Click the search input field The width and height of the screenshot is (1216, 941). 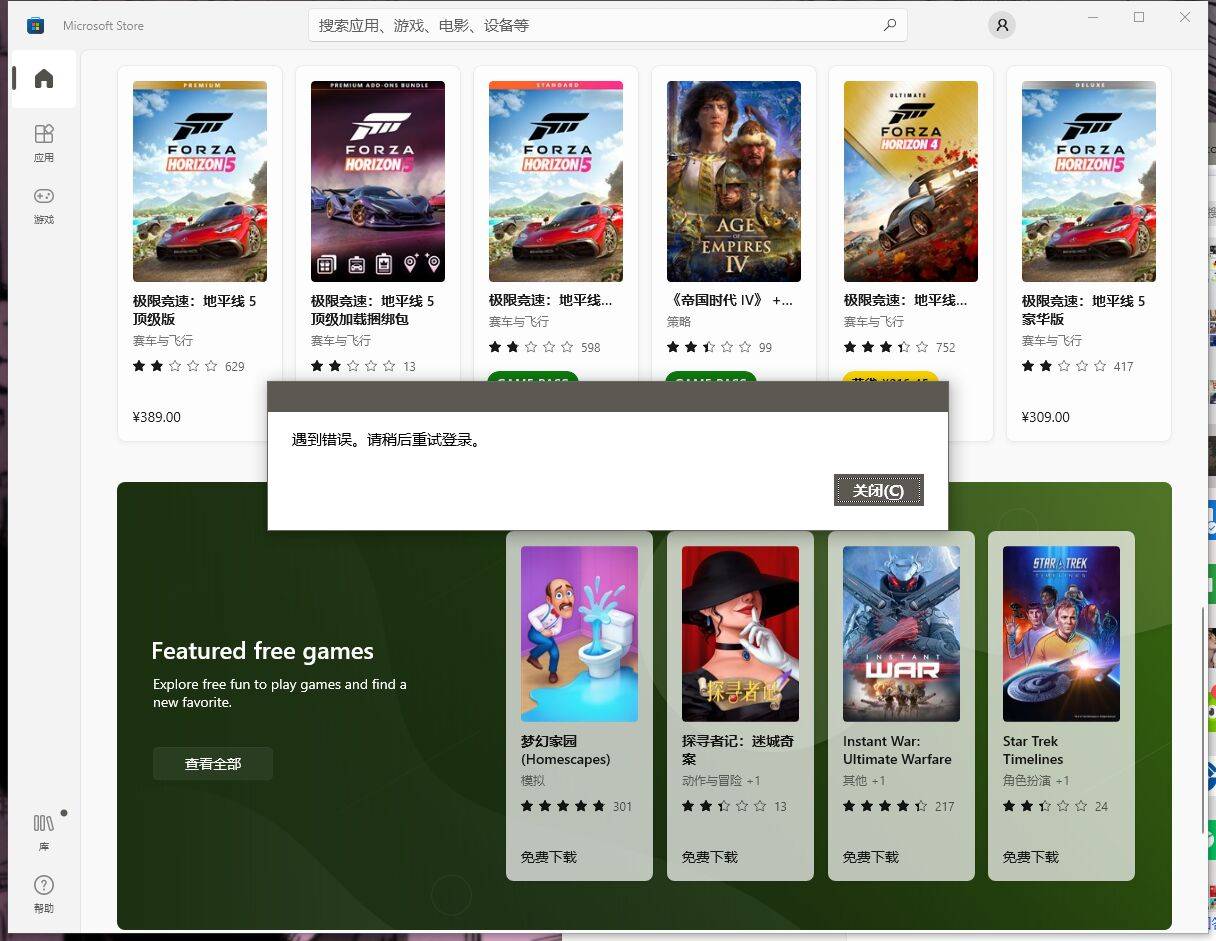(600, 25)
